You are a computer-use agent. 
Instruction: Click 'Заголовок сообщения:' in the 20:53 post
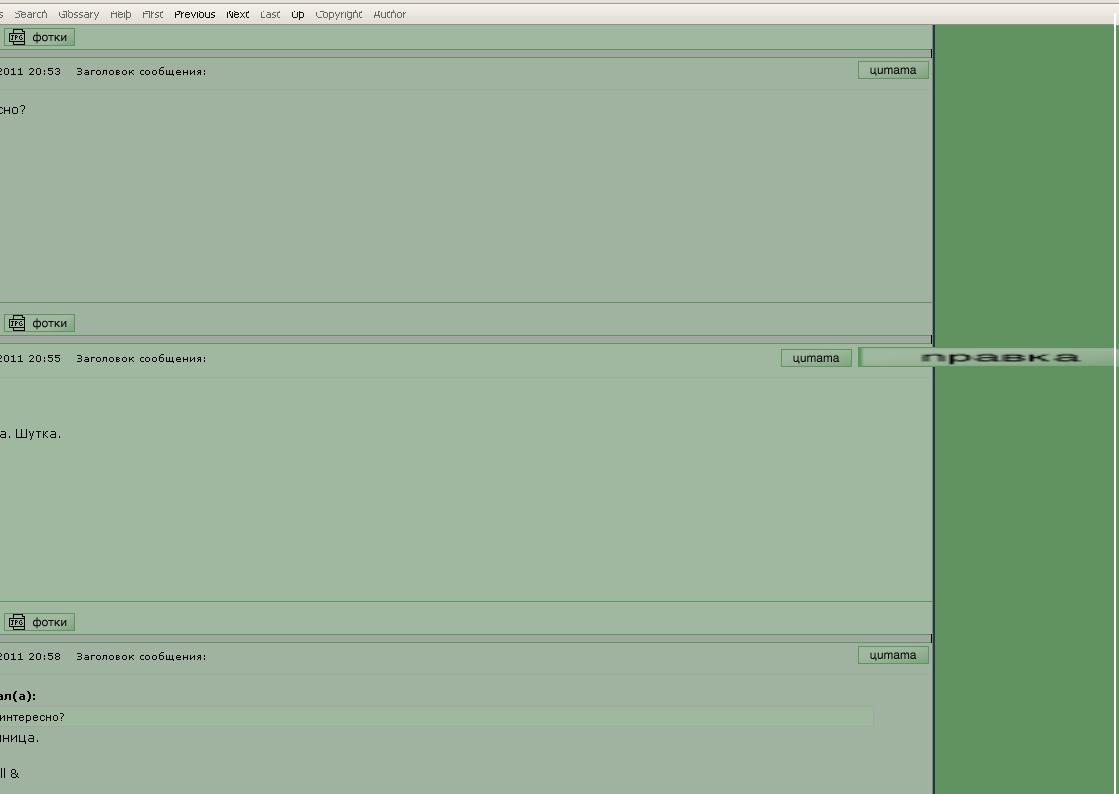pos(141,71)
